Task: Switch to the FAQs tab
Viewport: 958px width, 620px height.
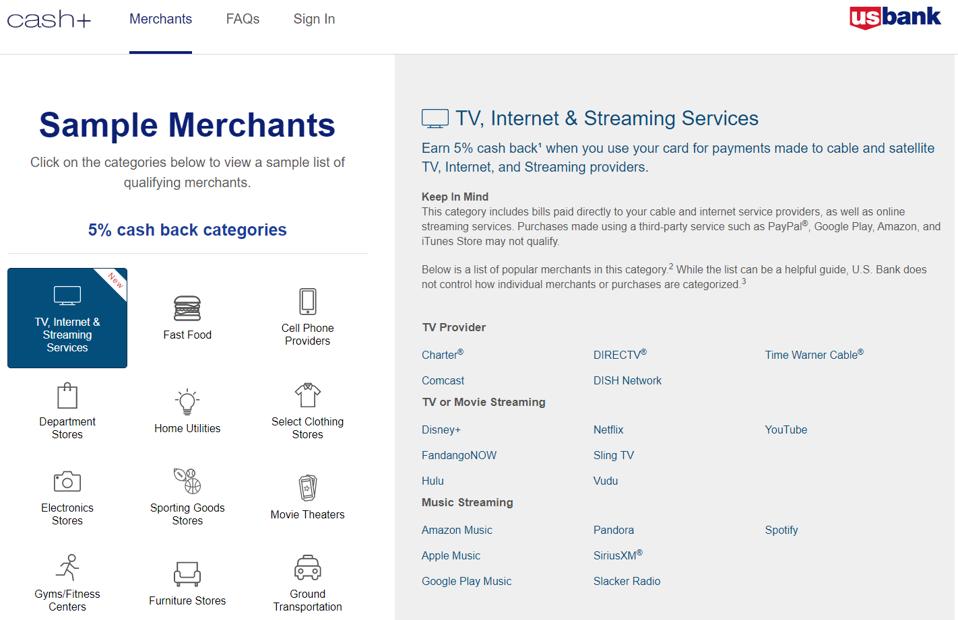Action: point(242,18)
